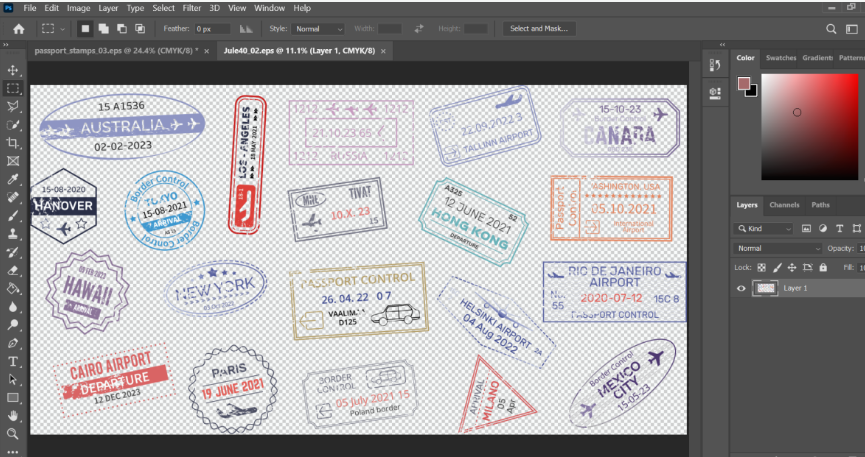Toggle Lock position icon
This screenshot has height=457, width=865.
[792, 268]
